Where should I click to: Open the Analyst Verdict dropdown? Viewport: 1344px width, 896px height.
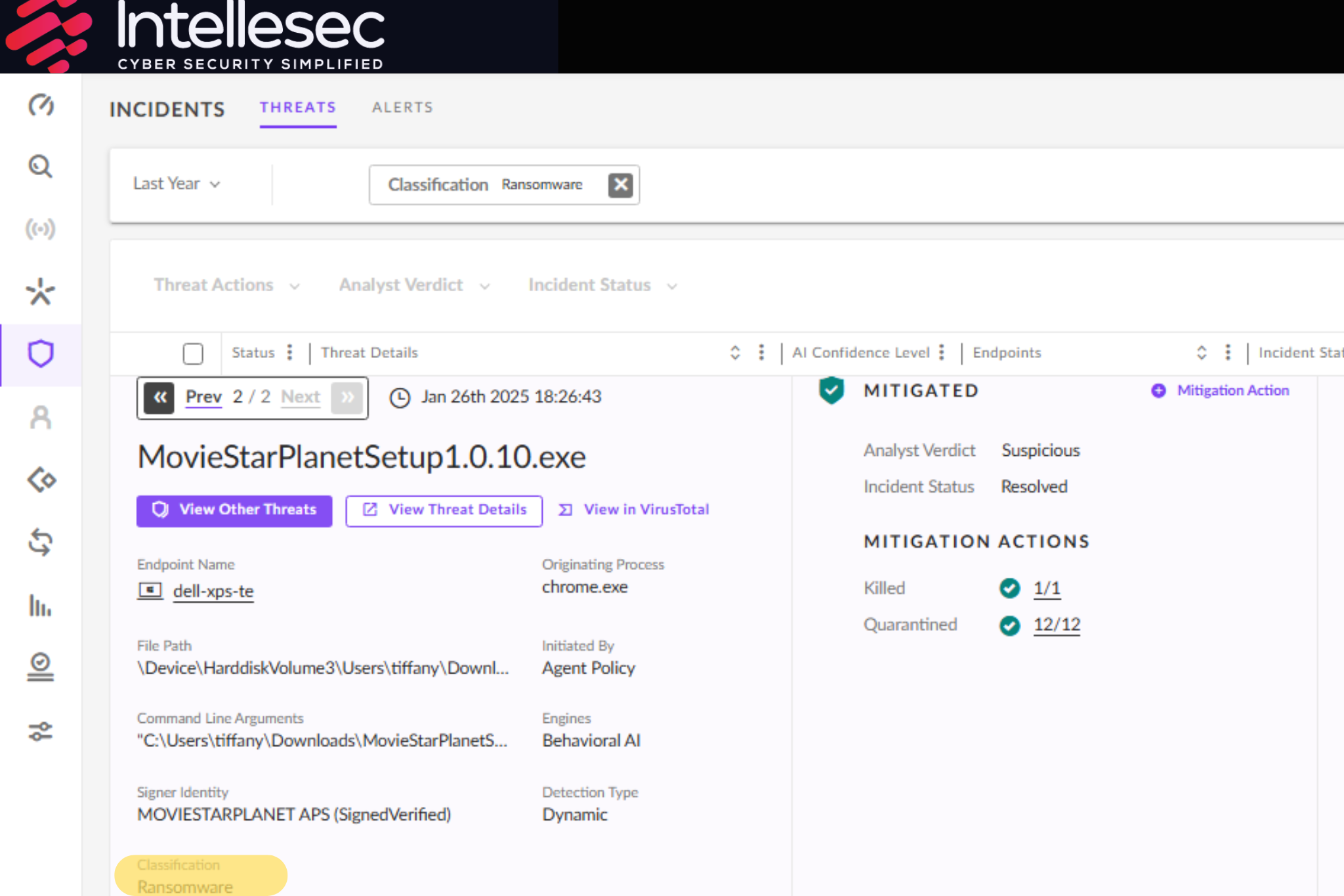pos(414,285)
